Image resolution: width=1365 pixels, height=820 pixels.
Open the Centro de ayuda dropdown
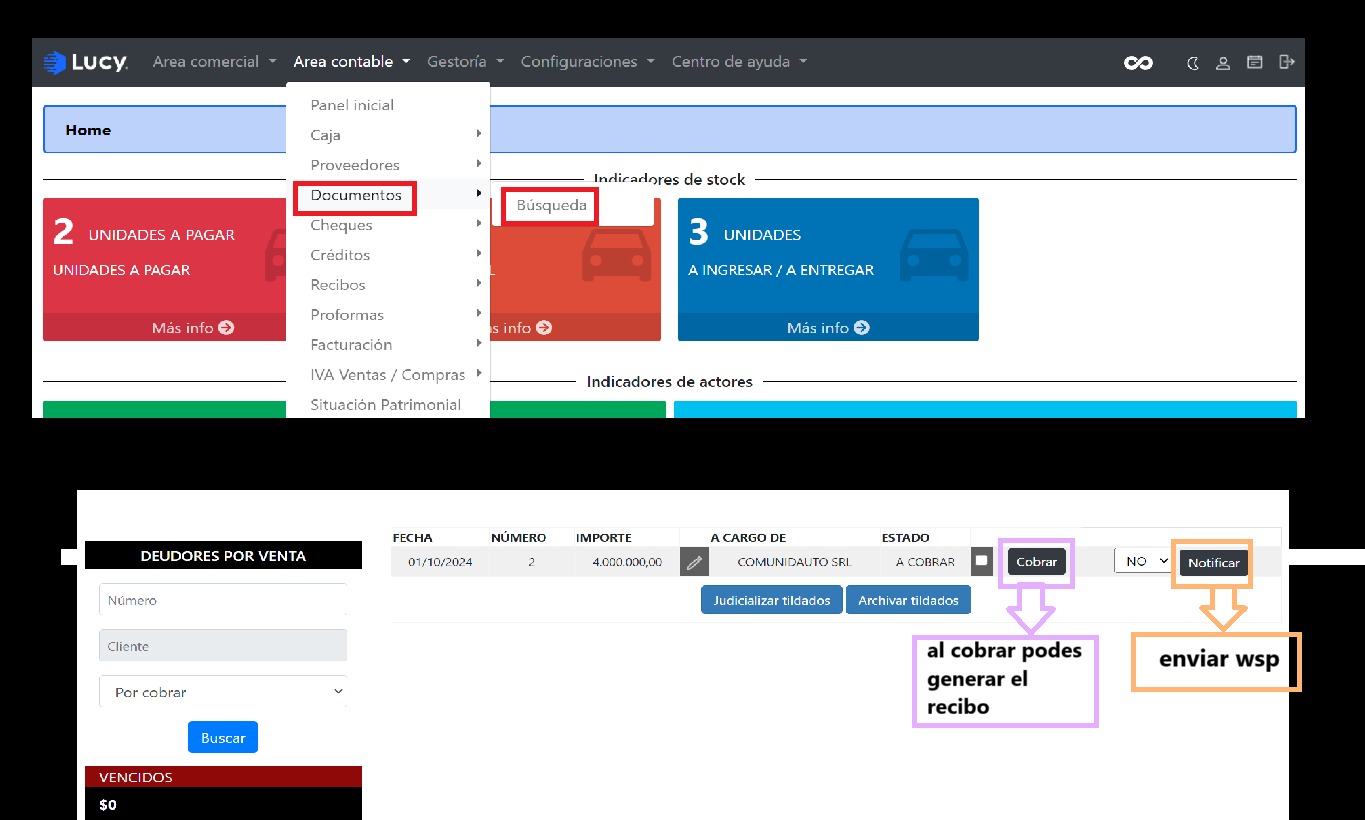click(739, 62)
